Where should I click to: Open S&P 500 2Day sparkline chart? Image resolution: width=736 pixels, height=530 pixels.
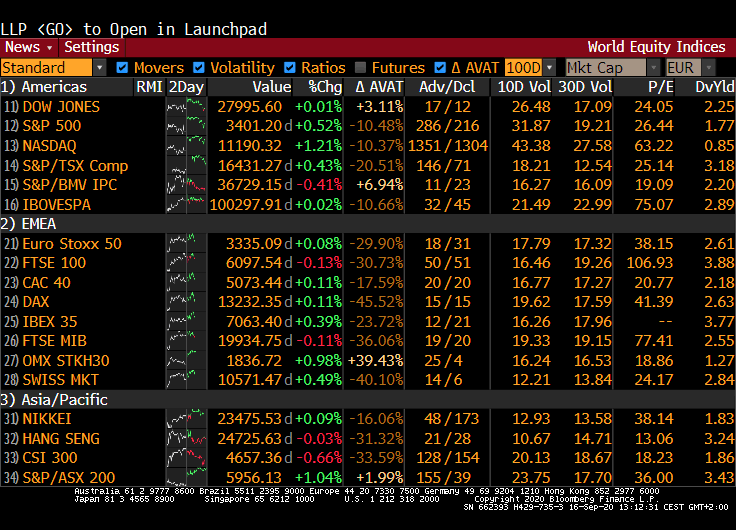coord(186,126)
